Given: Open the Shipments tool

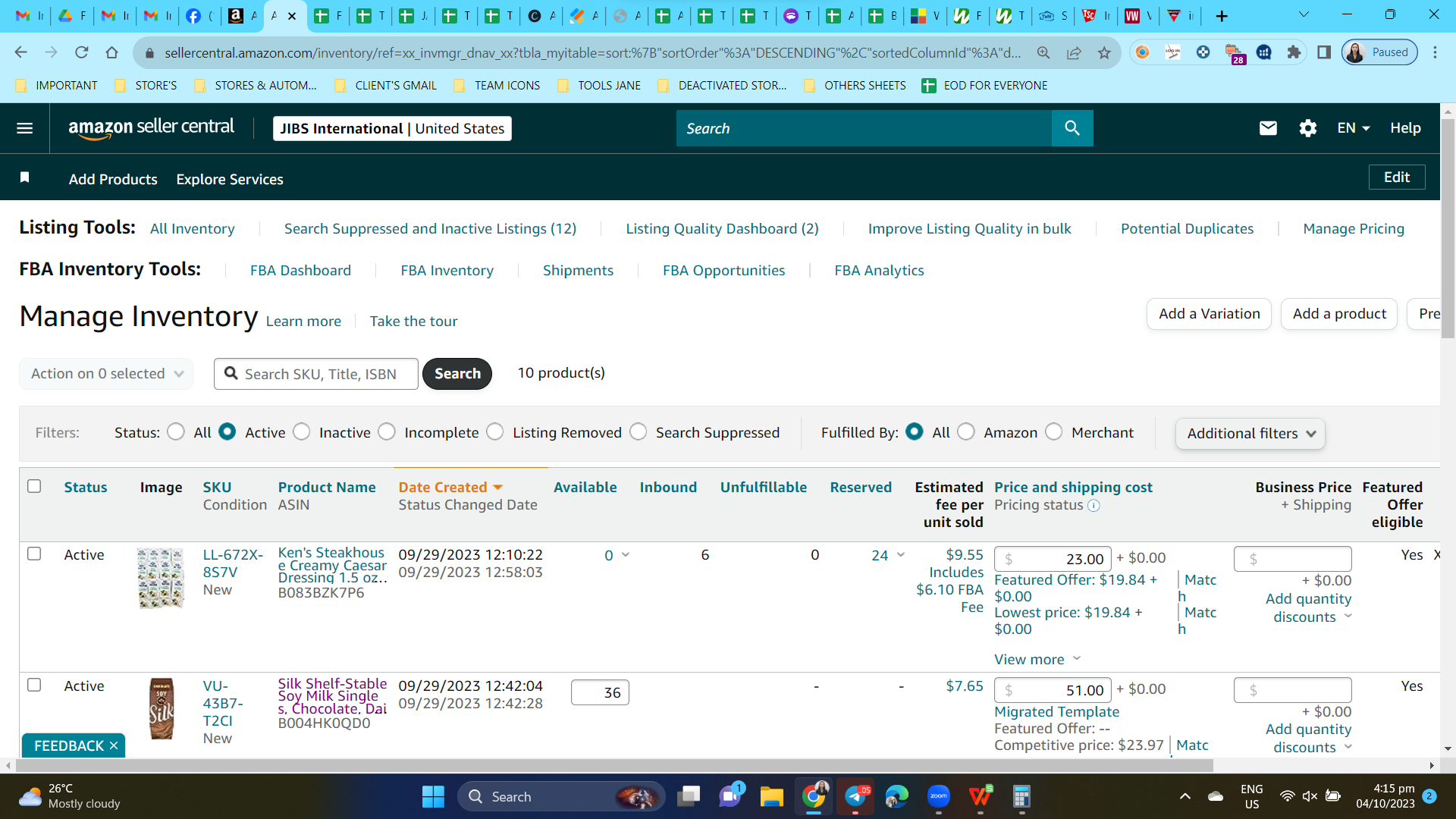Looking at the screenshot, I should pos(578,271).
